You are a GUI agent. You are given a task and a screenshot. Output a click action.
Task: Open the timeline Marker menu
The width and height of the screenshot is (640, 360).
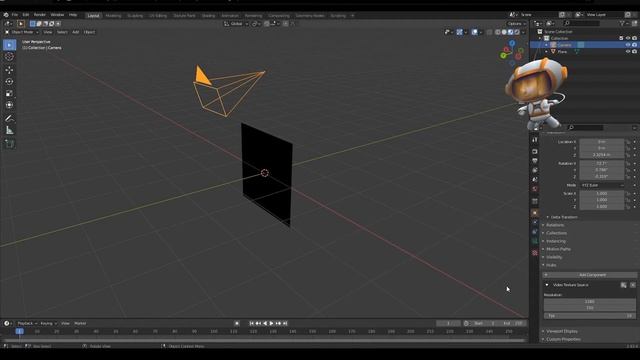[80, 323]
